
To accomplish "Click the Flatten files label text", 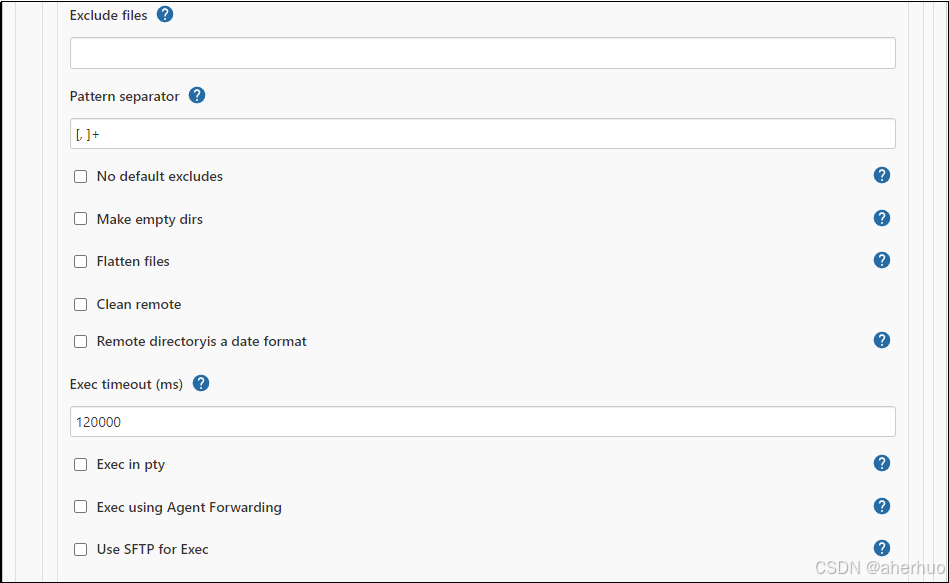I will tap(133, 262).
